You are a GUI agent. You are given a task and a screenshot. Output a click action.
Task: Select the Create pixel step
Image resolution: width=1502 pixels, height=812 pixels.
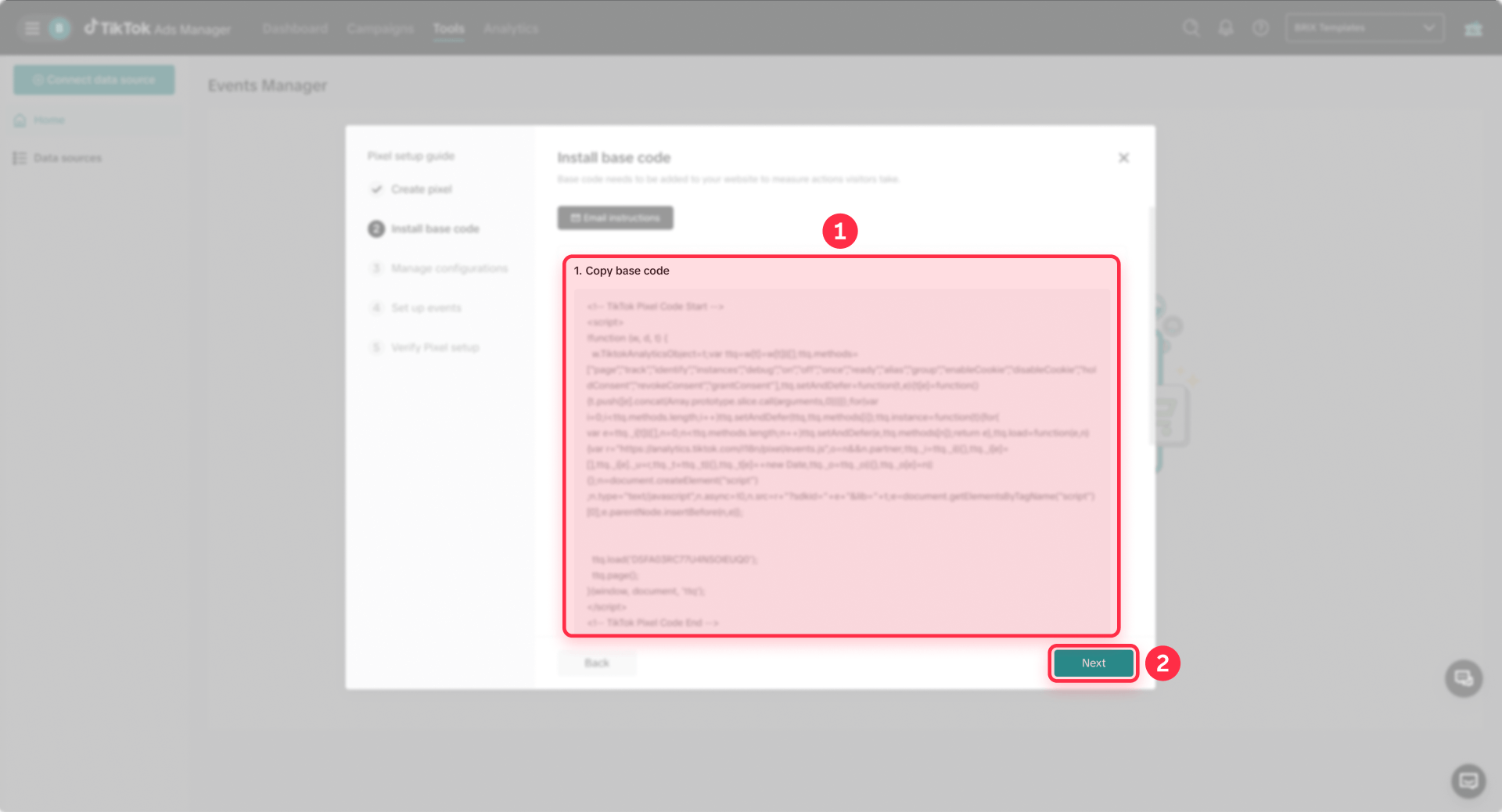point(411,189)
